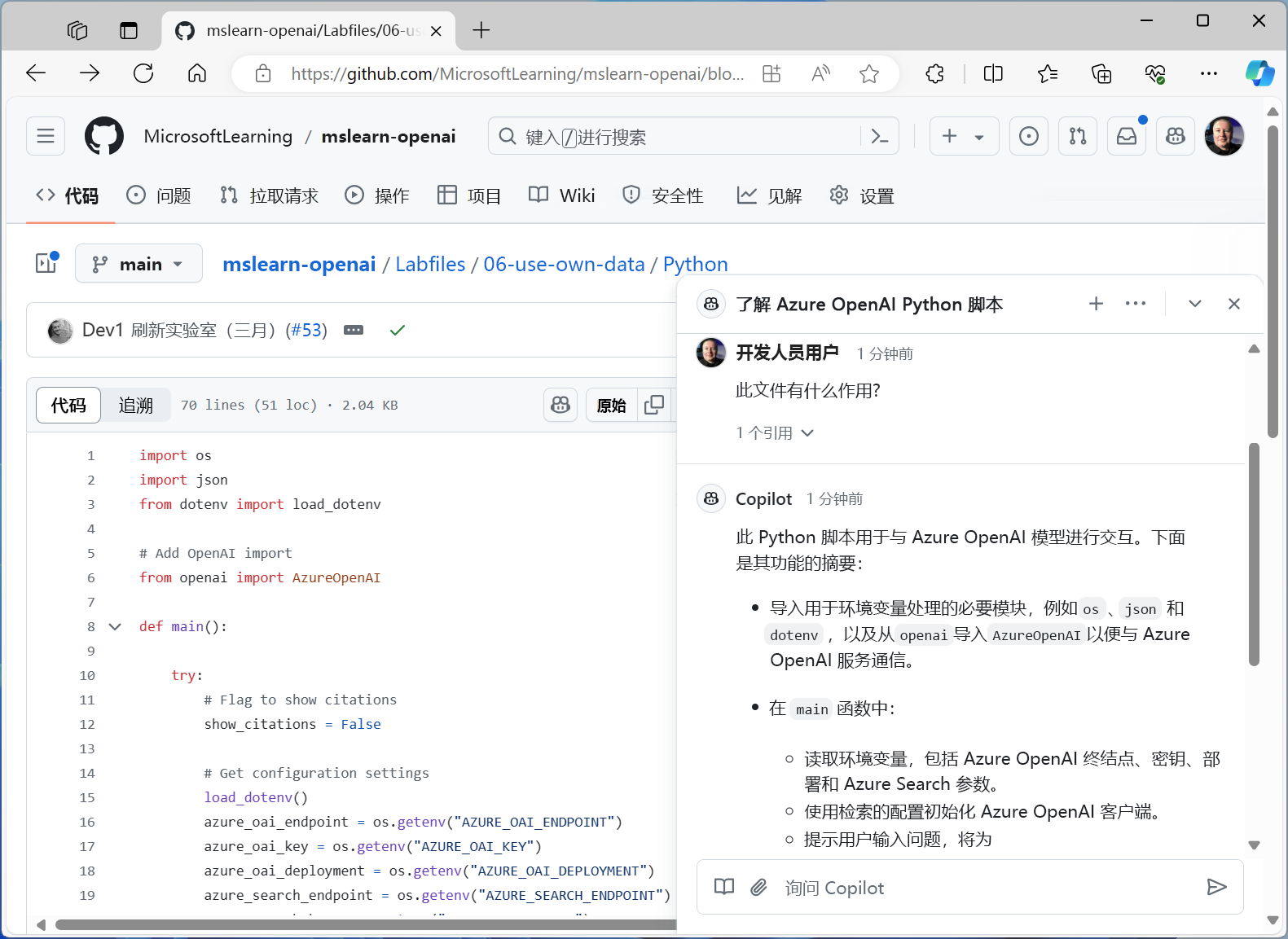Navigate to 06-use-own-data breadcrumb folder
This screenshot has height=939, width=1288.
(x=564, y=264)
